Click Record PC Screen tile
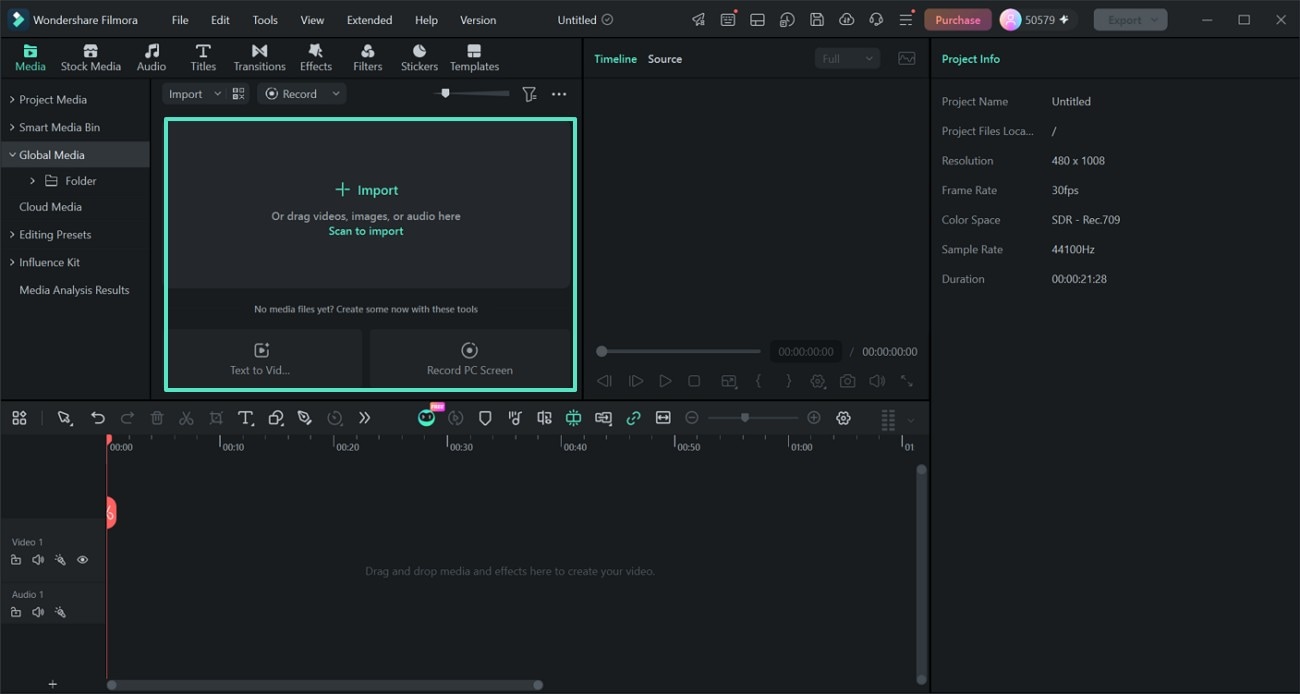The height and width of the screenshot is (694, 1300). 469,359
